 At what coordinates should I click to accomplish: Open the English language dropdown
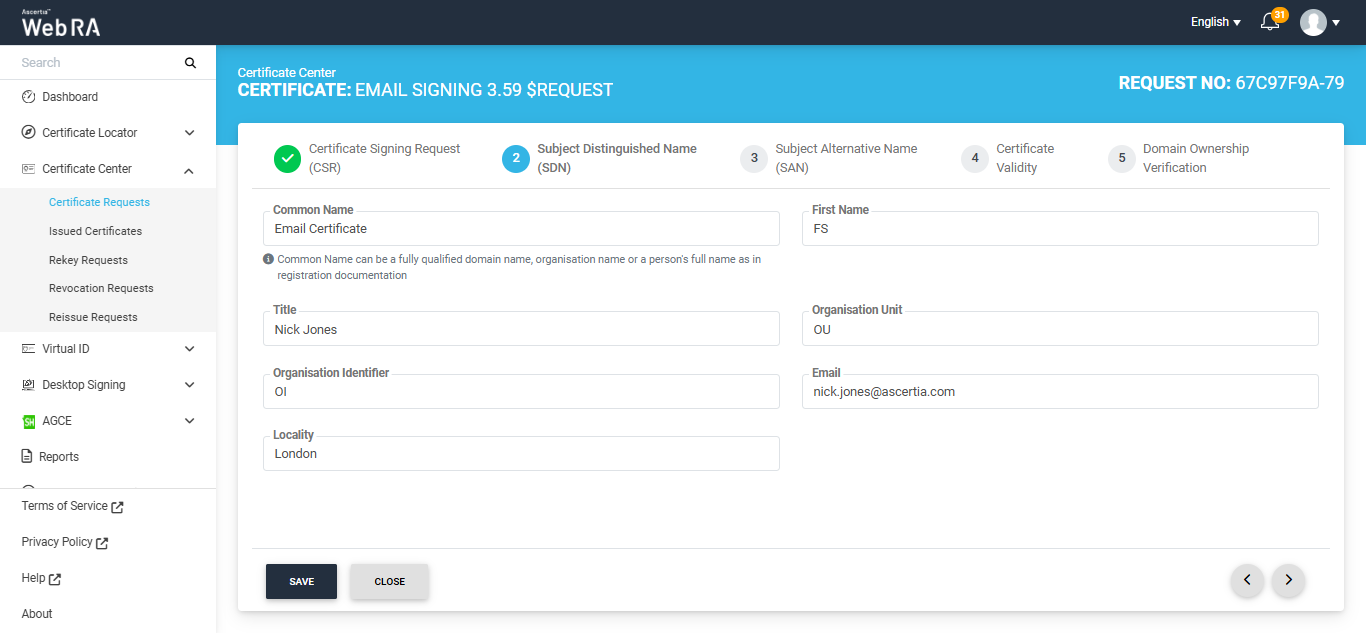click(1215, 22)
